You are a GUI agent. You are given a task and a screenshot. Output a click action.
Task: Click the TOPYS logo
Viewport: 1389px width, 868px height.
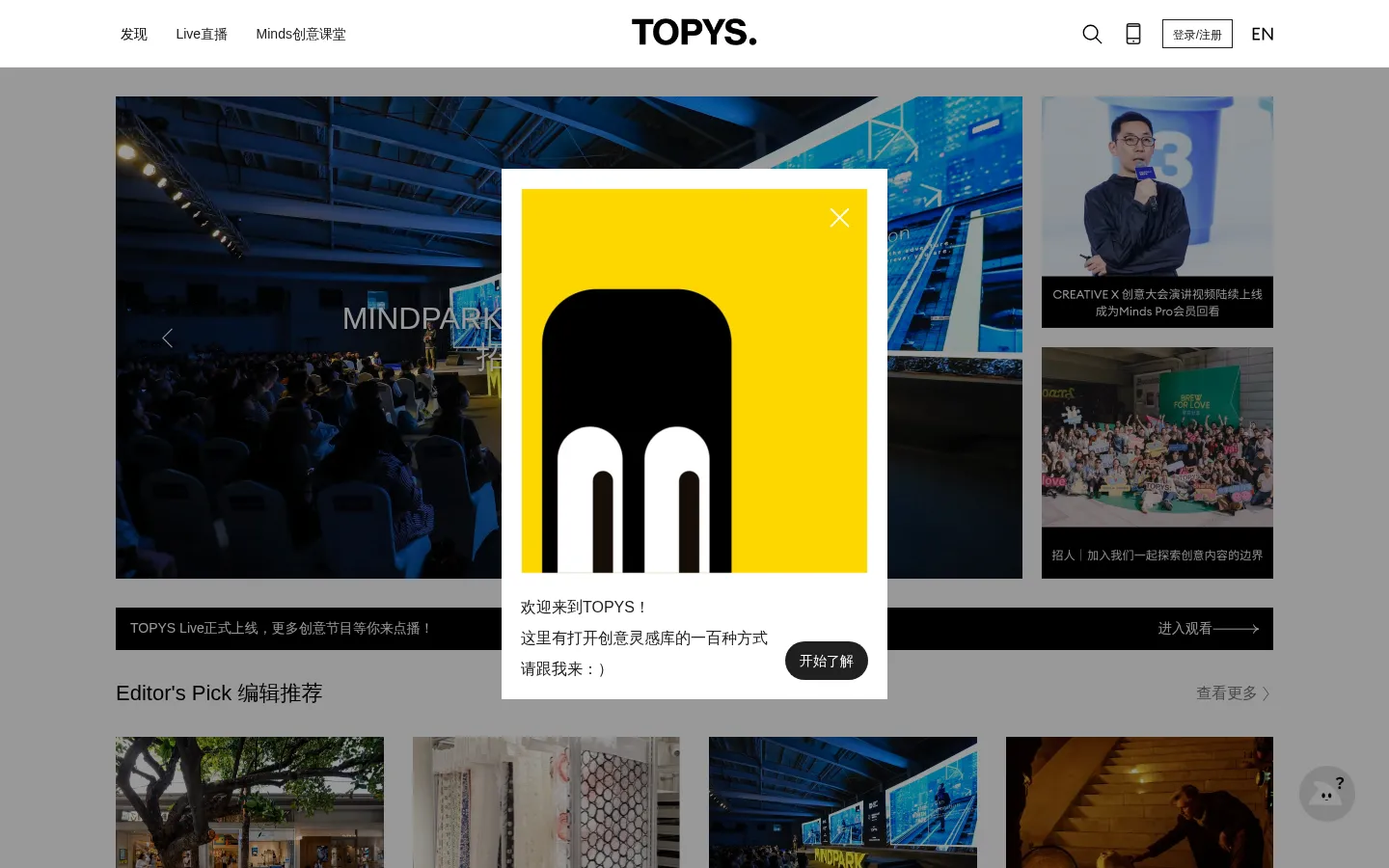click(694, 33)
